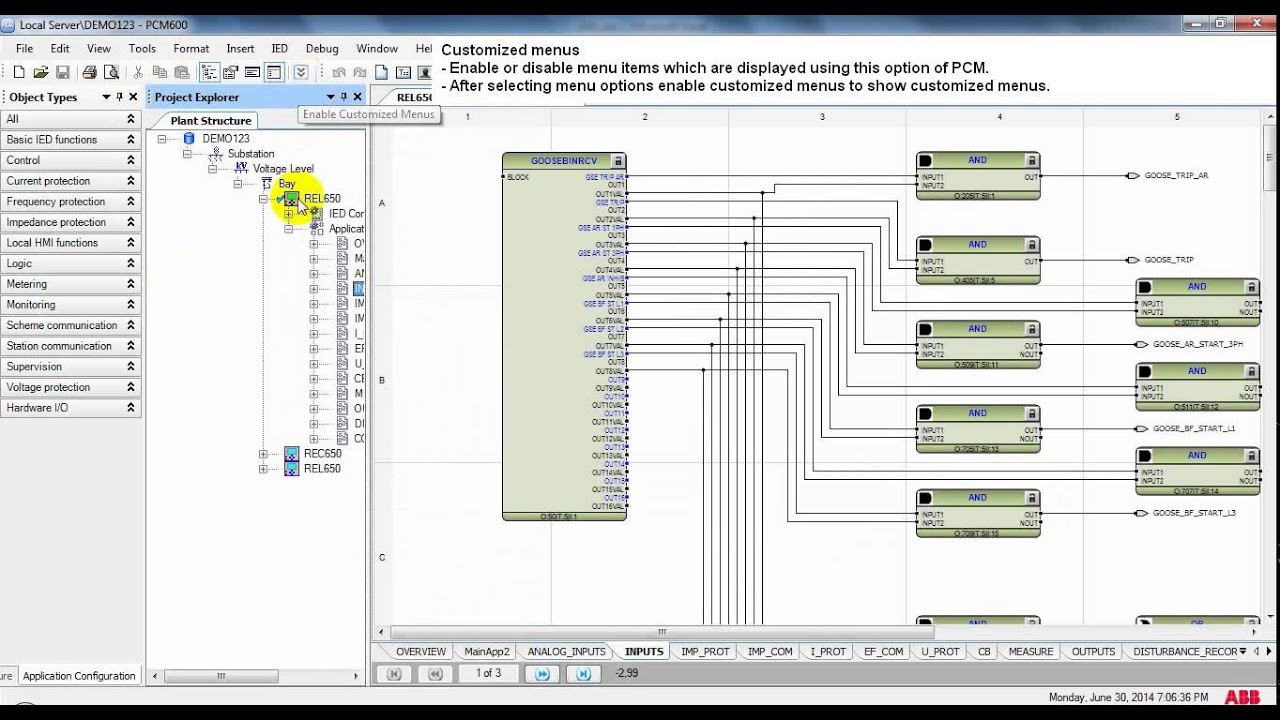Open the Object Types panel dropdown arrow
This screenshot has height=720, width=1280.
pyautogui.click(x=106, y=97)
